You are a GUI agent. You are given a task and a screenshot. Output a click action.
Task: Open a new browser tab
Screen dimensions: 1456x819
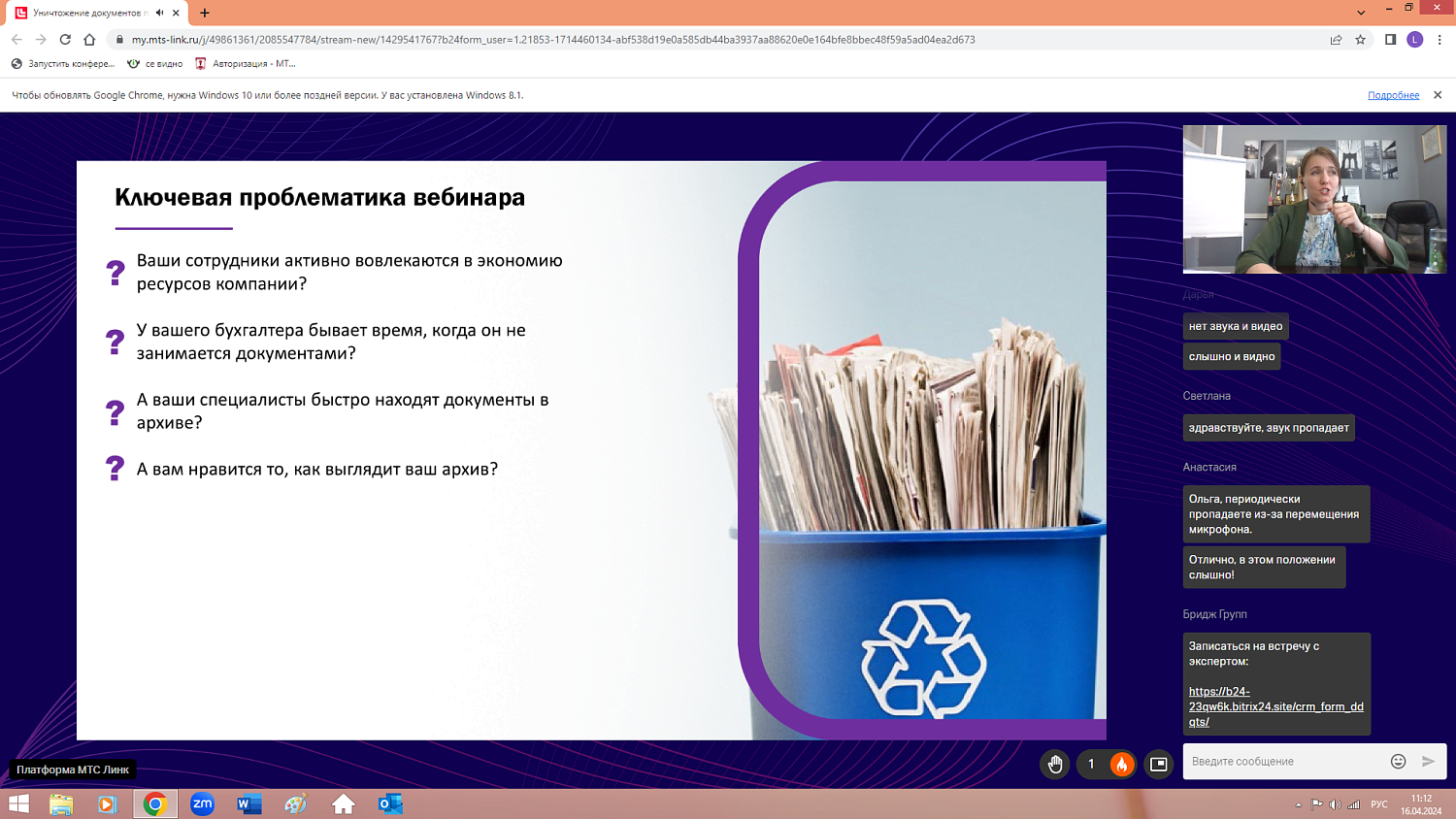(x=205, y=13)
